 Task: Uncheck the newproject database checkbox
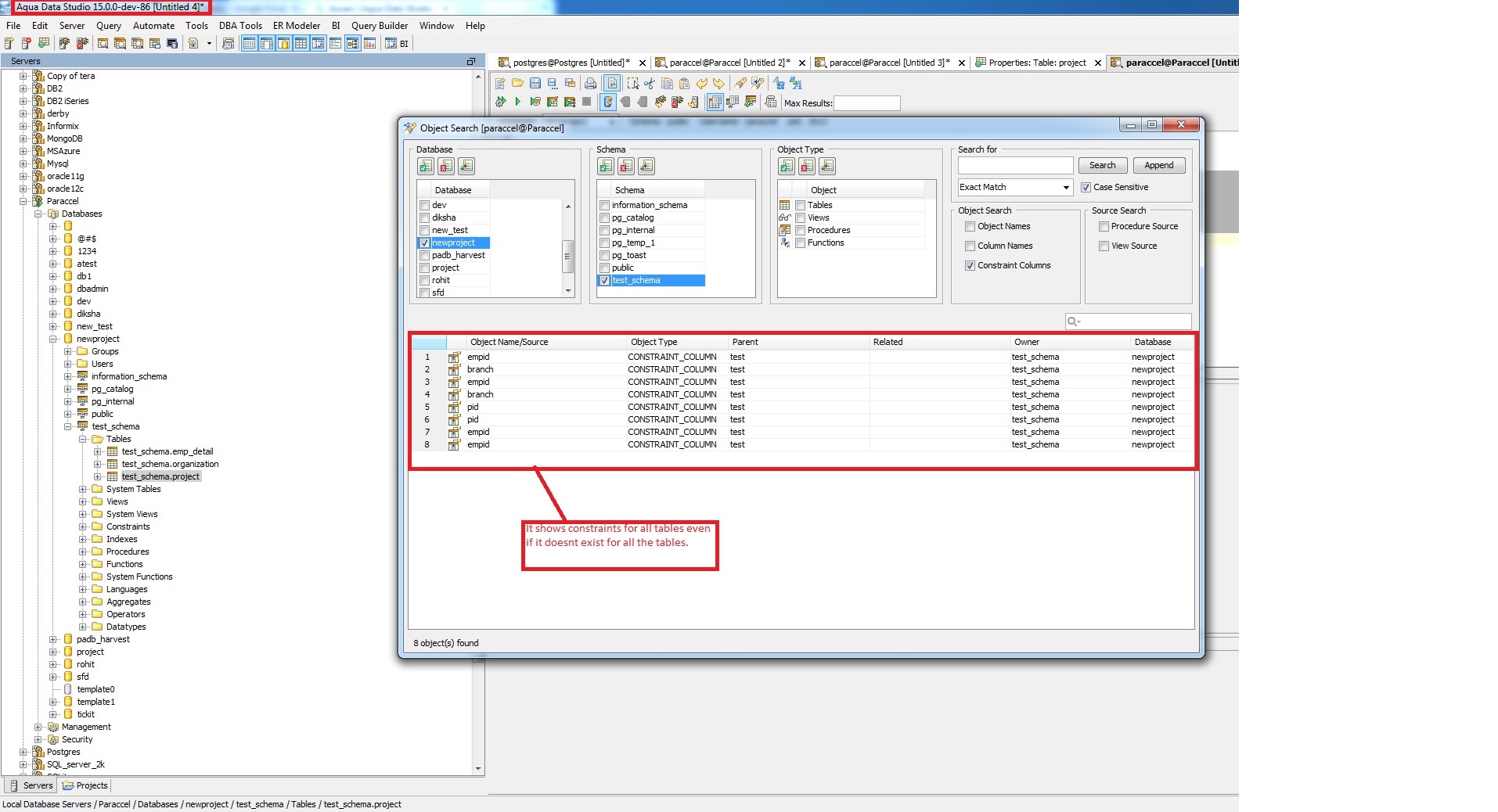425,243
